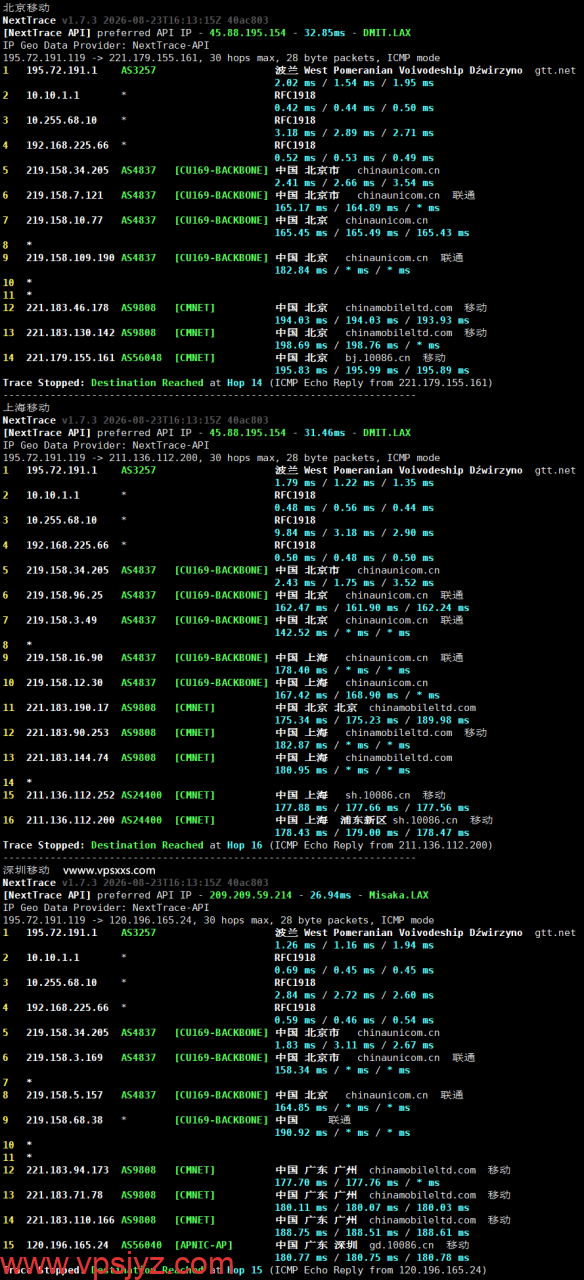This screenshot has width=584, height=1280.
Task: Select hop IP address 221.183.90.253
Action: coord(68,733)
